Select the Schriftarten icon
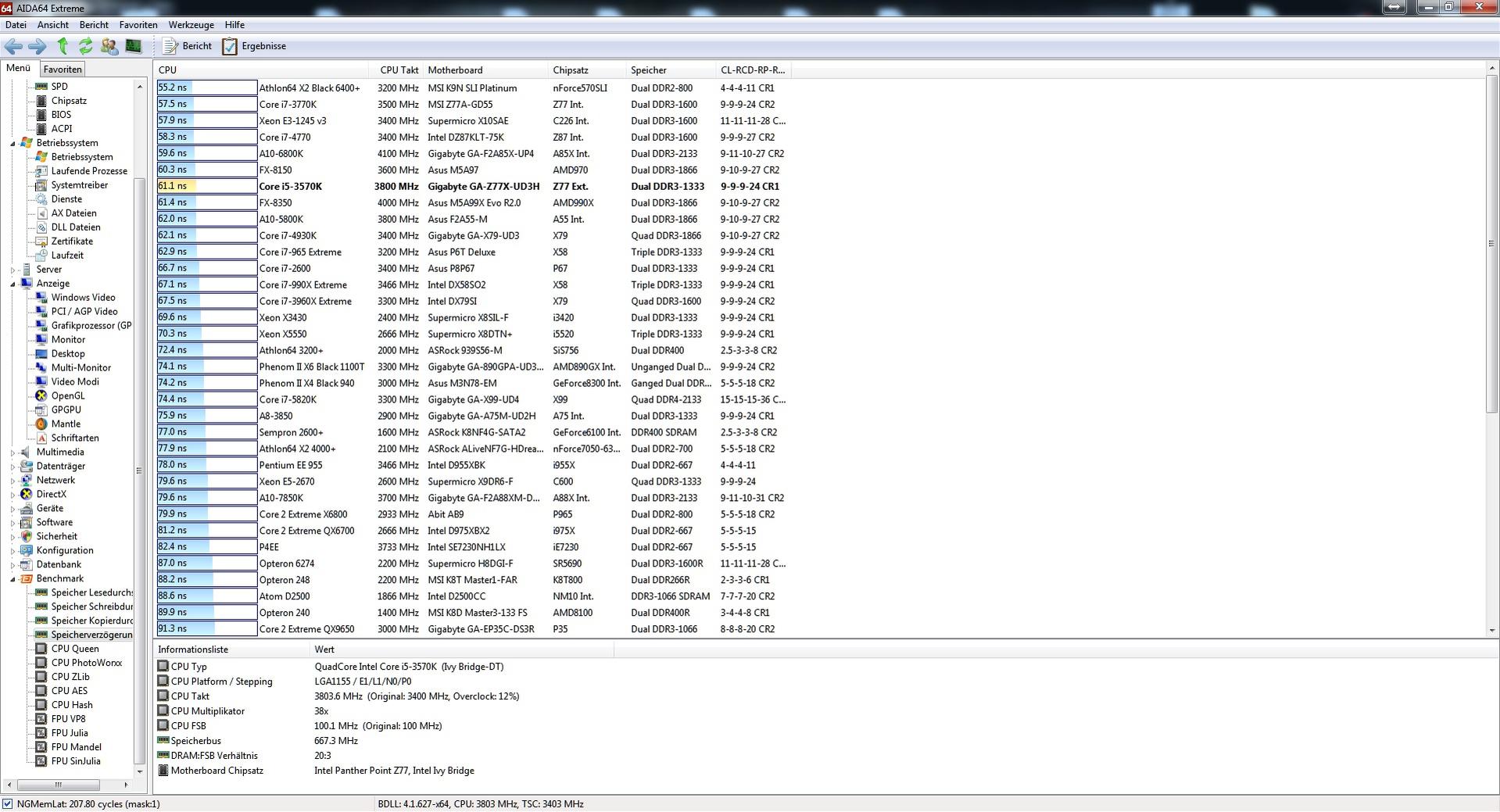The width and height of the screenshot is (1500, 812). point(41,438)
